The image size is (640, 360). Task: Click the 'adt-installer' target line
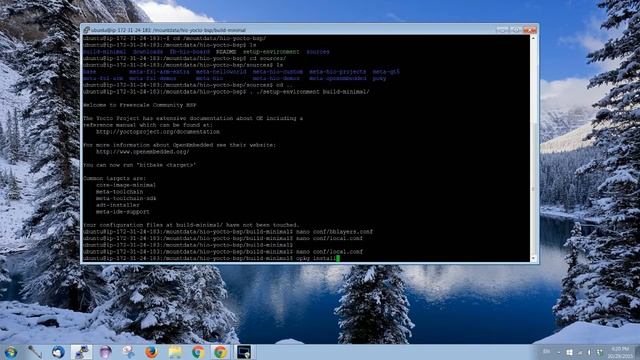[x=118, y=205]
